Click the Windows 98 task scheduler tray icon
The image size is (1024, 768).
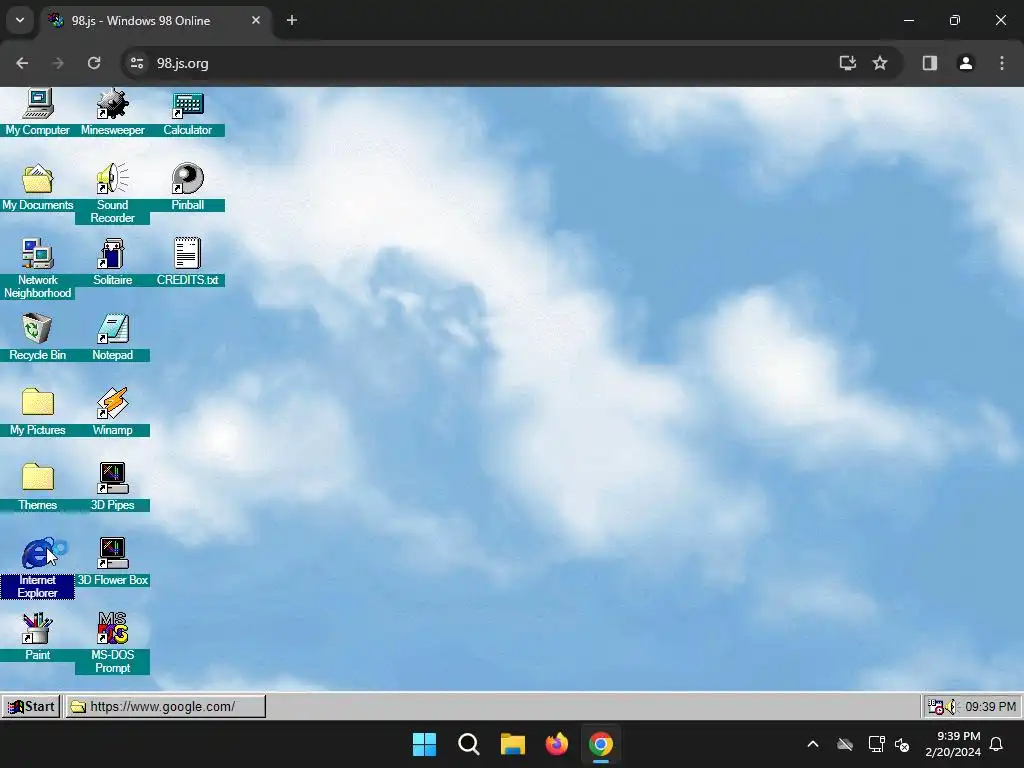click(936, 707)
